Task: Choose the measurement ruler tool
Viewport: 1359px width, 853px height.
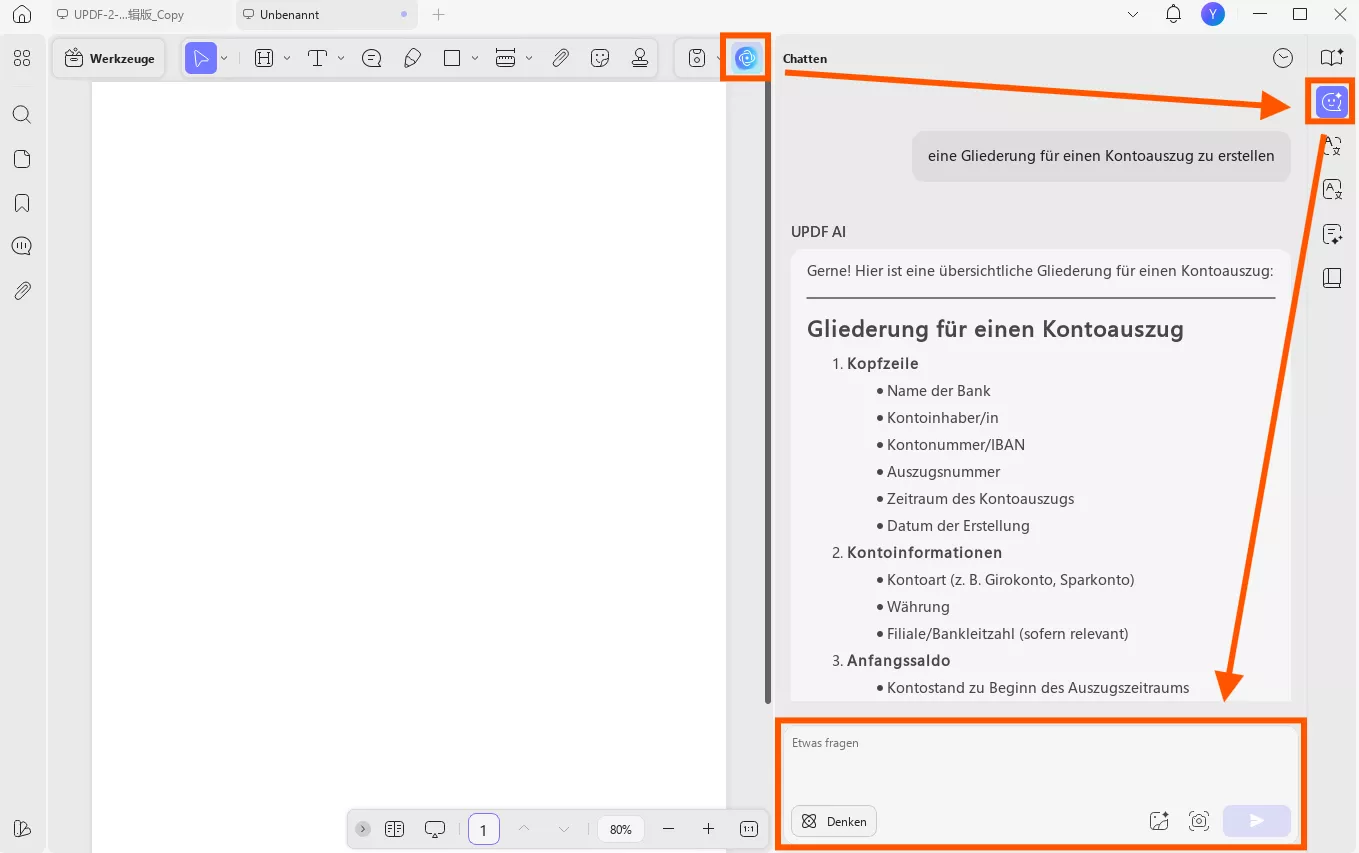Action: pos(506,58)
